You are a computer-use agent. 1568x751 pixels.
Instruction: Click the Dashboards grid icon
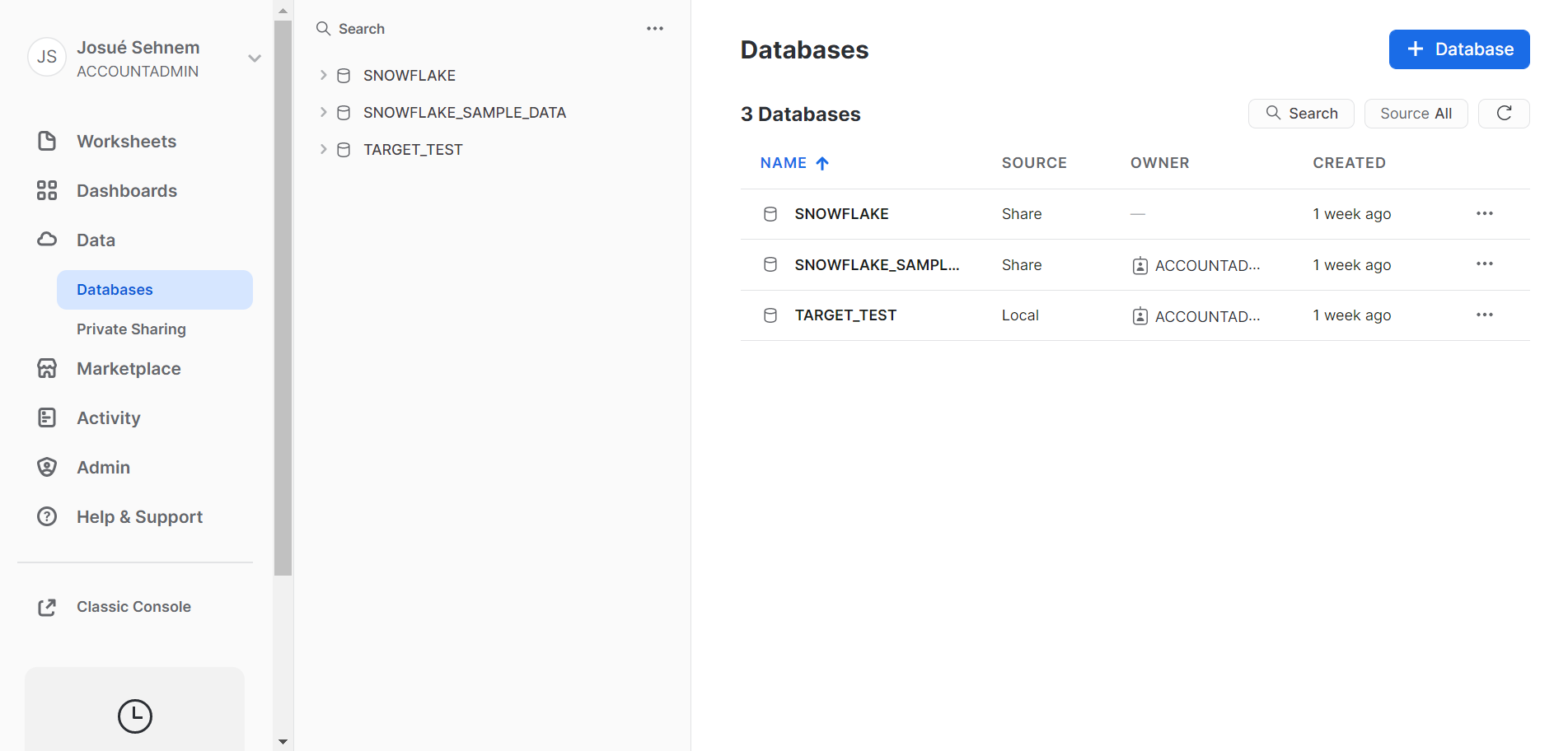tap(47, 190)
